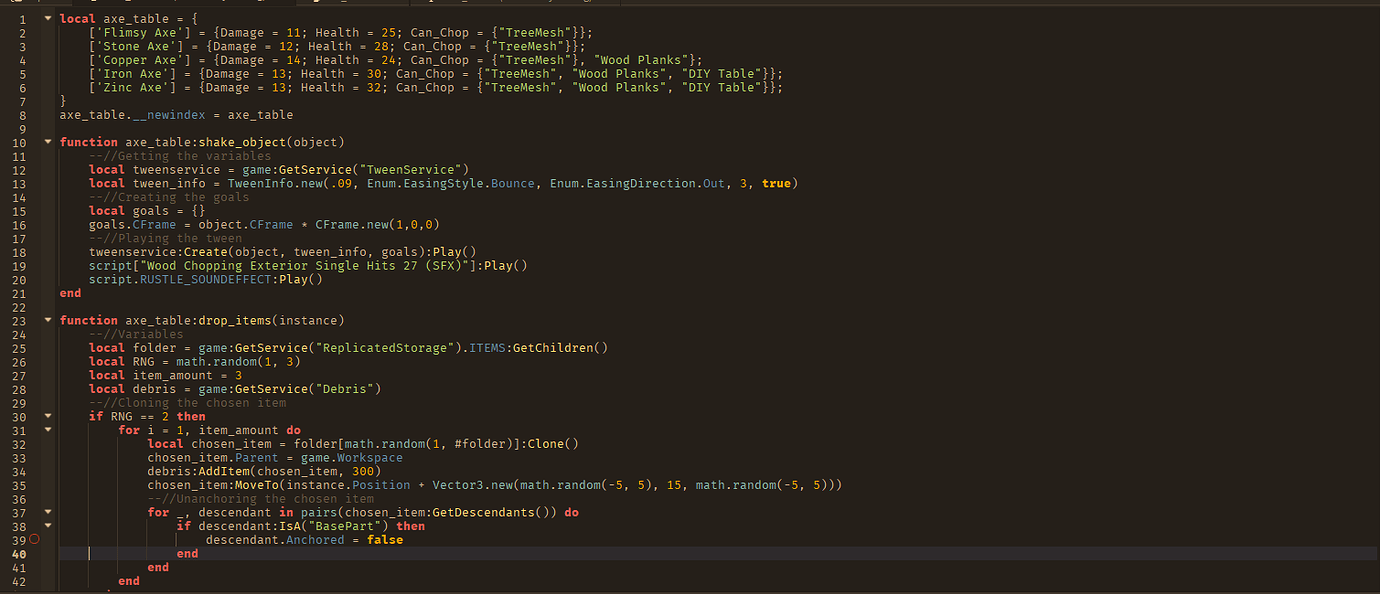Collapse the shake_object function fold arrow
This screenshot has height=594, width=1380.
[47, 141]
